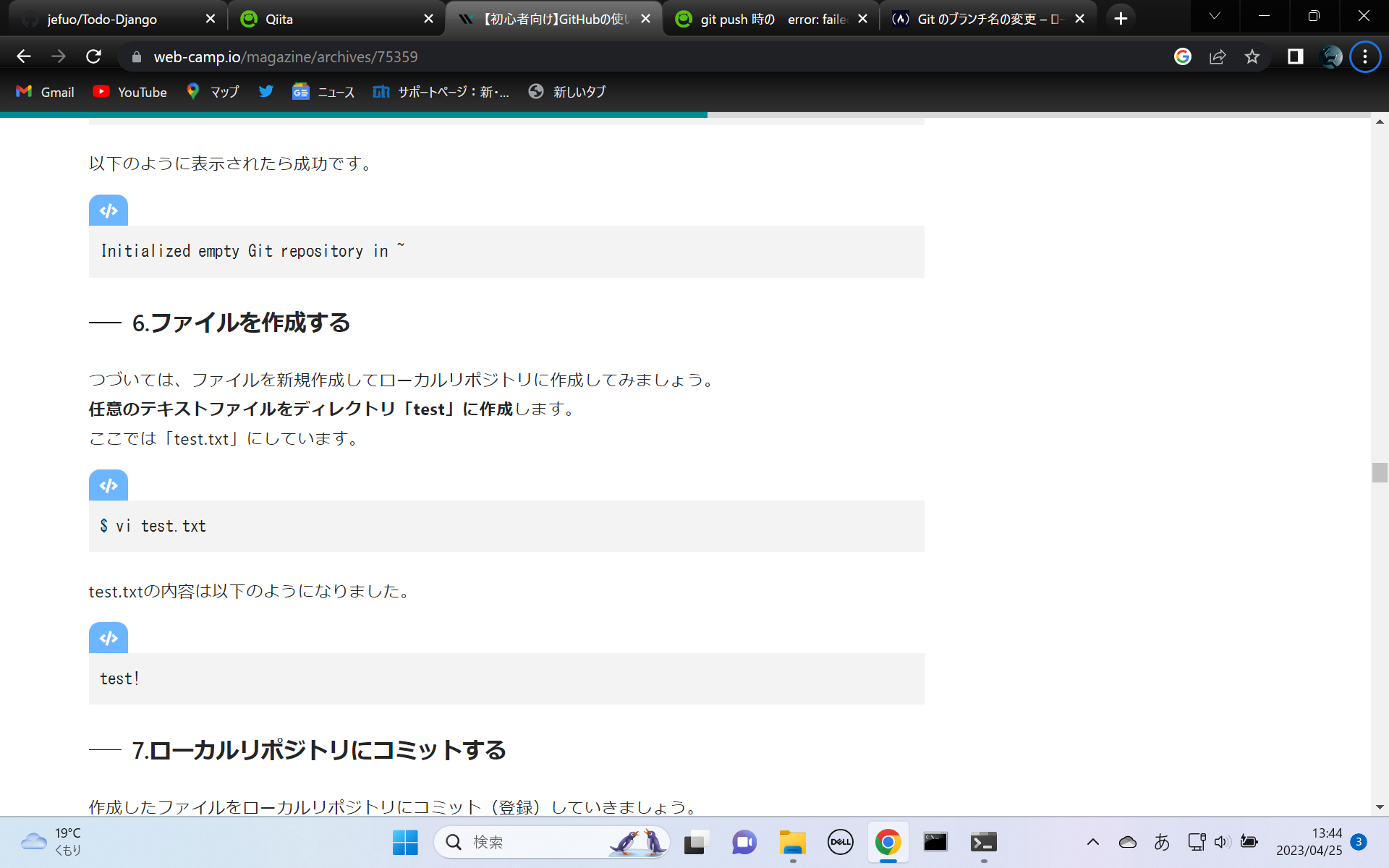Open the Windows Start menu

click(x=405, y=842)
